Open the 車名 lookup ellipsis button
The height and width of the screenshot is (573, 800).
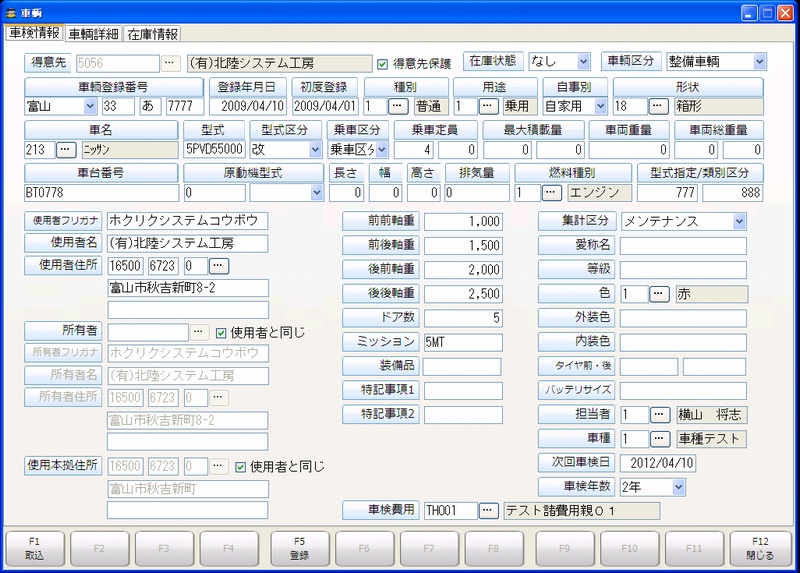pos(66,149)
